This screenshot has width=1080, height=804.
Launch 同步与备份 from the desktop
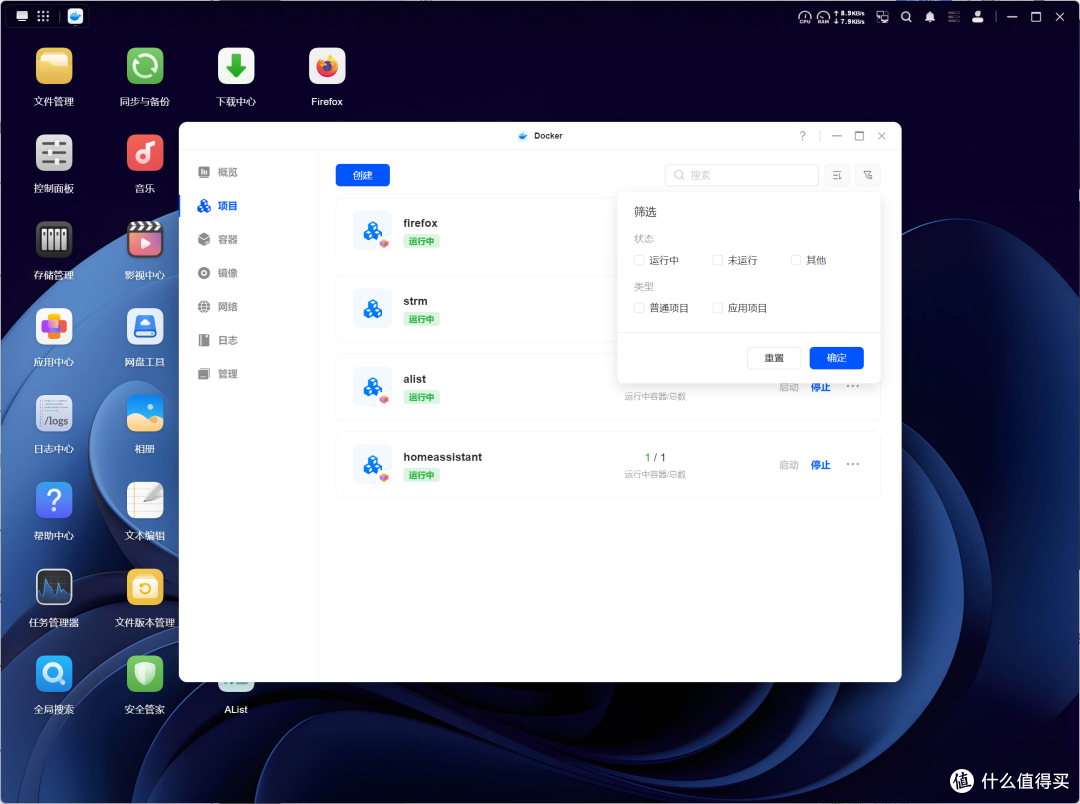click(x=145, y=66)
